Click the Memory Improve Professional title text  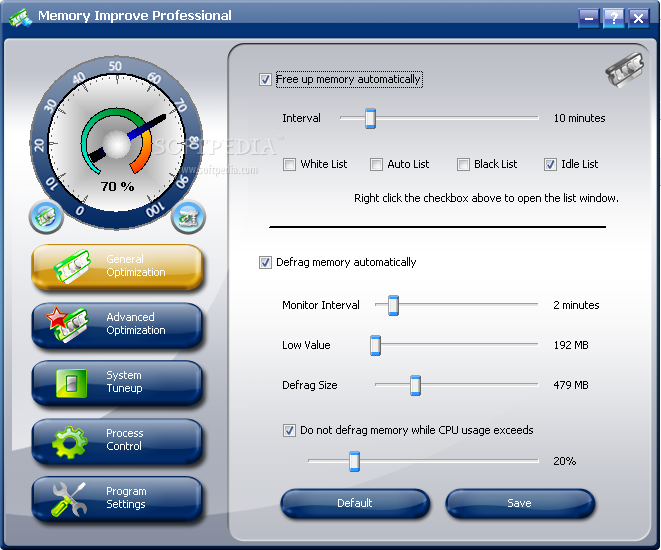[134, 16]
